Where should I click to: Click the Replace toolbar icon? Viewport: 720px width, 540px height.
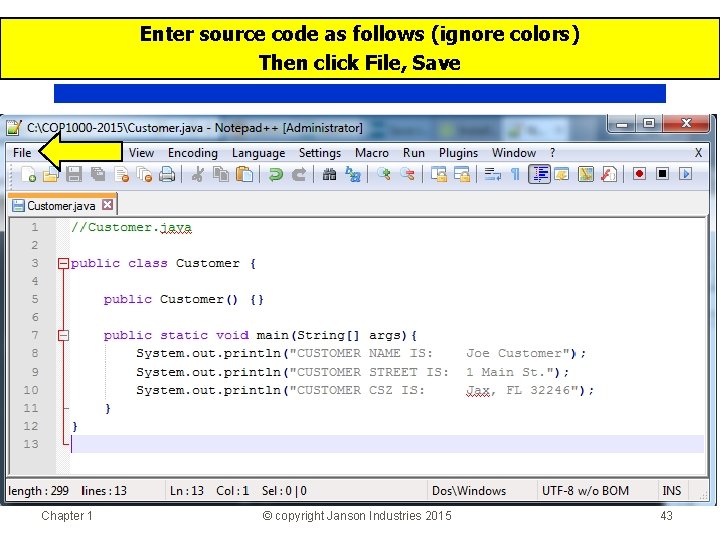click(x=353, y=174)
